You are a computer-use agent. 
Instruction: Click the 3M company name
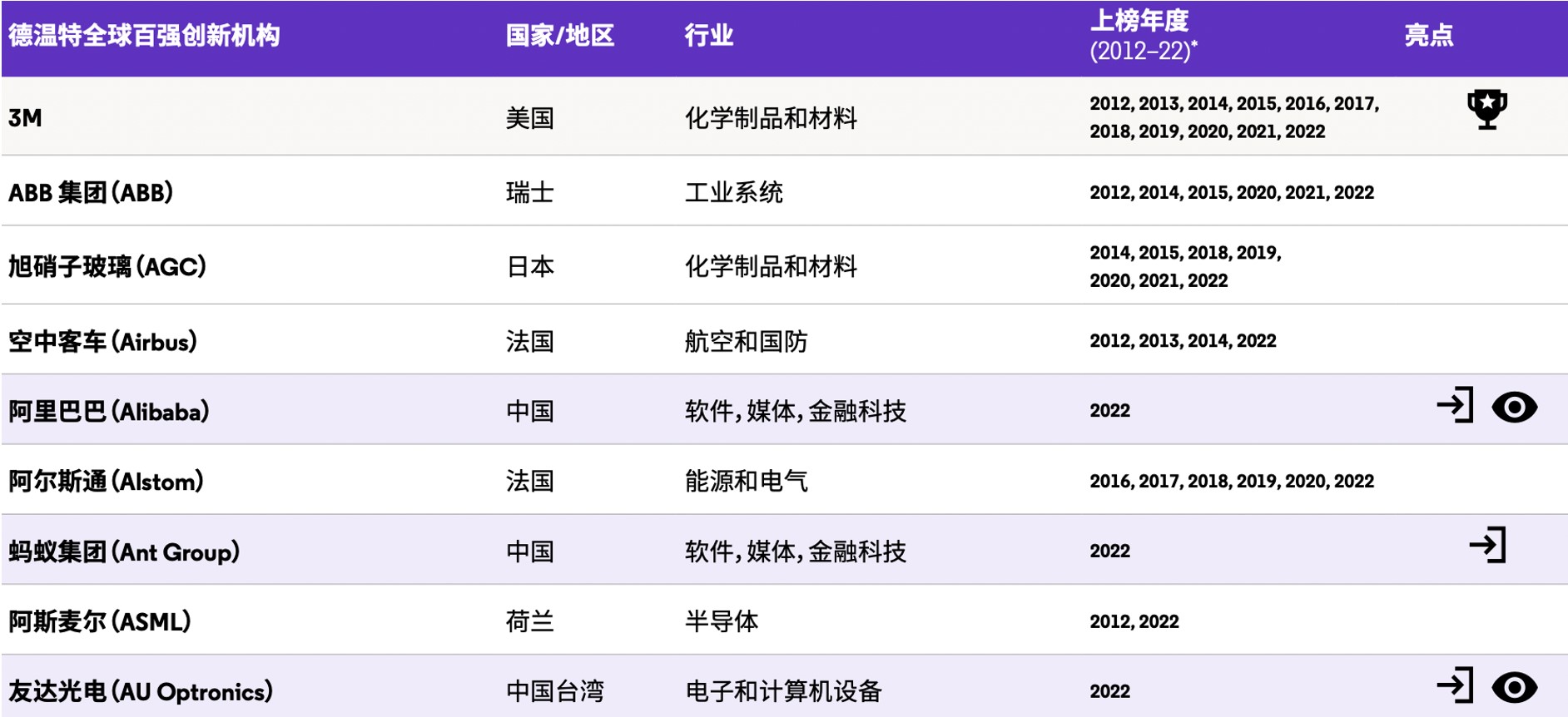tap(25, 118)
